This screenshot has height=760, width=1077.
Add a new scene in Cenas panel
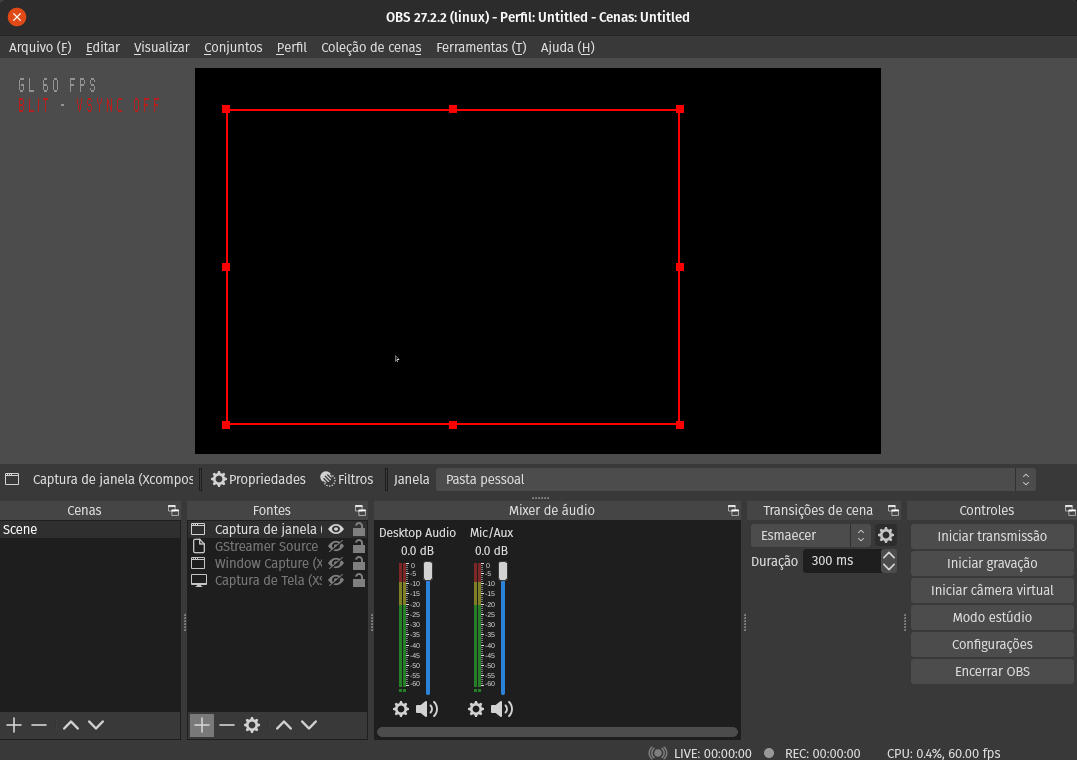point(14,725)
